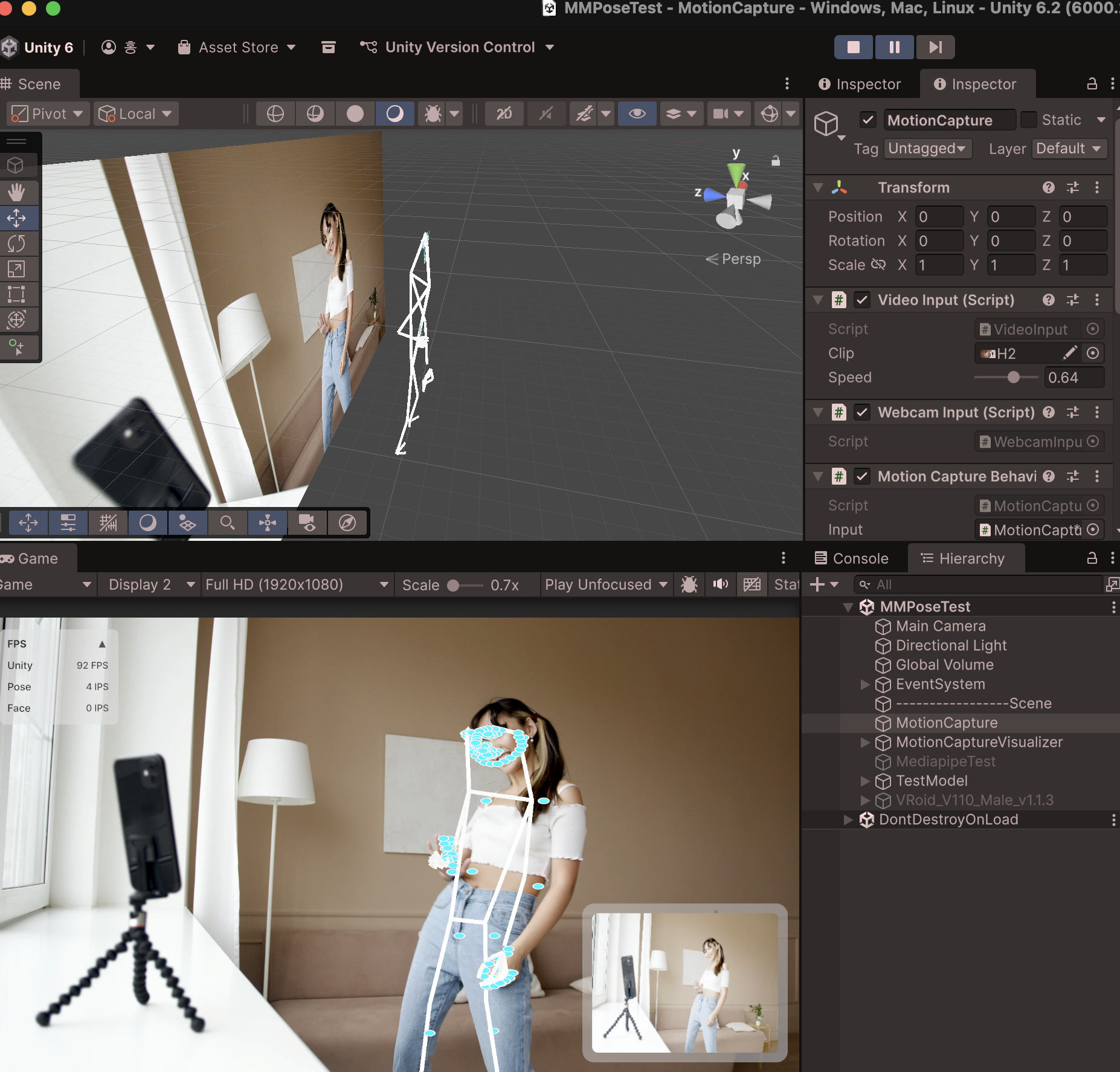Open the Layer dropdown
Viewport: 1120px width, 1072px height.
tap(1069, 149)
